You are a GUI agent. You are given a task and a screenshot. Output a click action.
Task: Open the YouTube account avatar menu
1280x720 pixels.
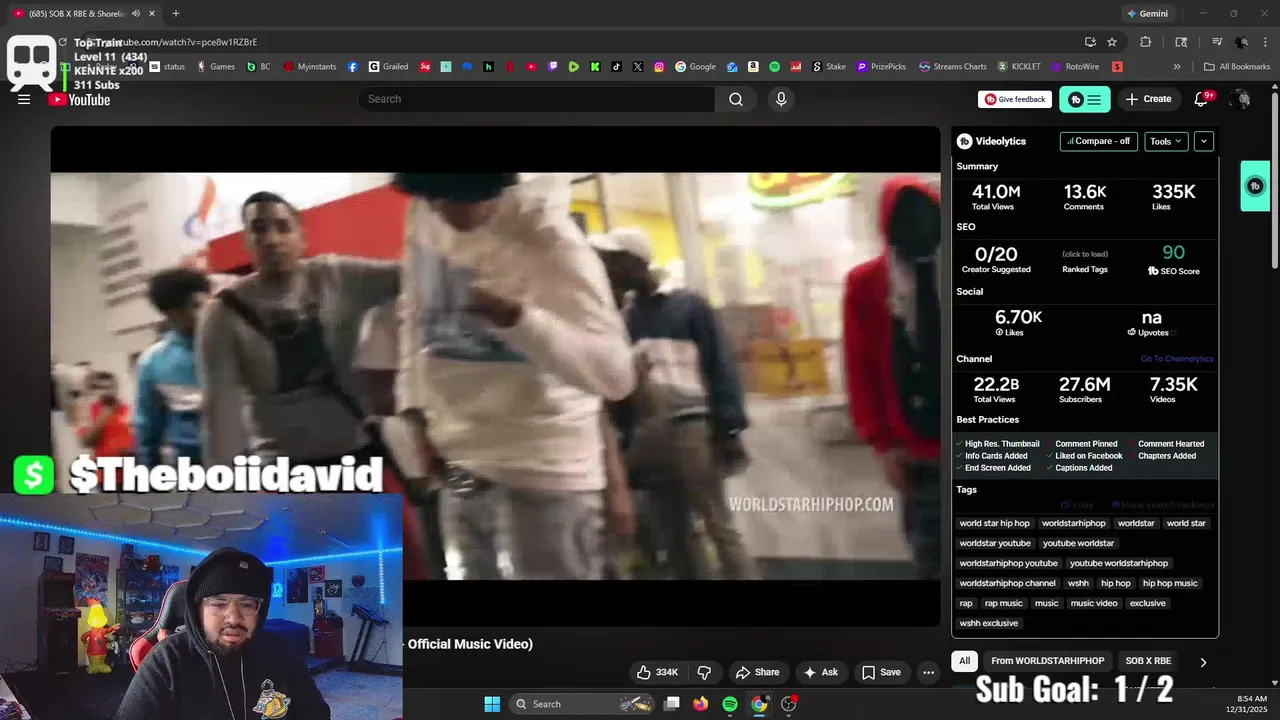click(1241, 99)
